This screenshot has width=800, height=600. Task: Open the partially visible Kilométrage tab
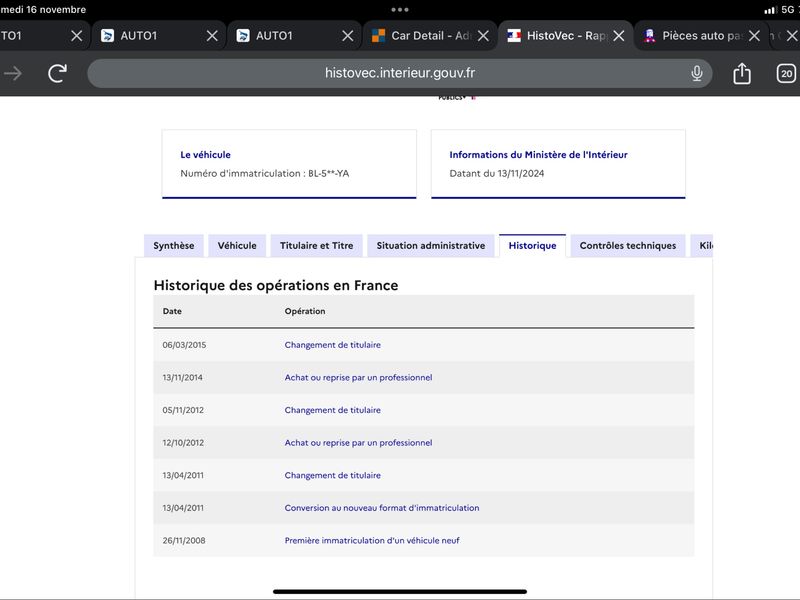(x=702, y=245)
